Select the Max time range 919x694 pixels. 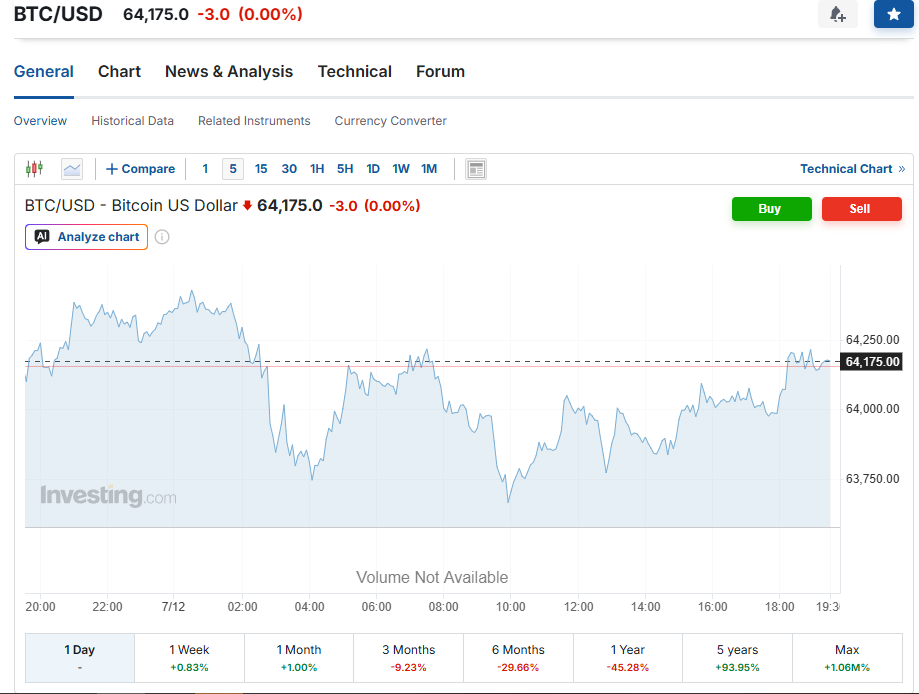pos(847,658)
